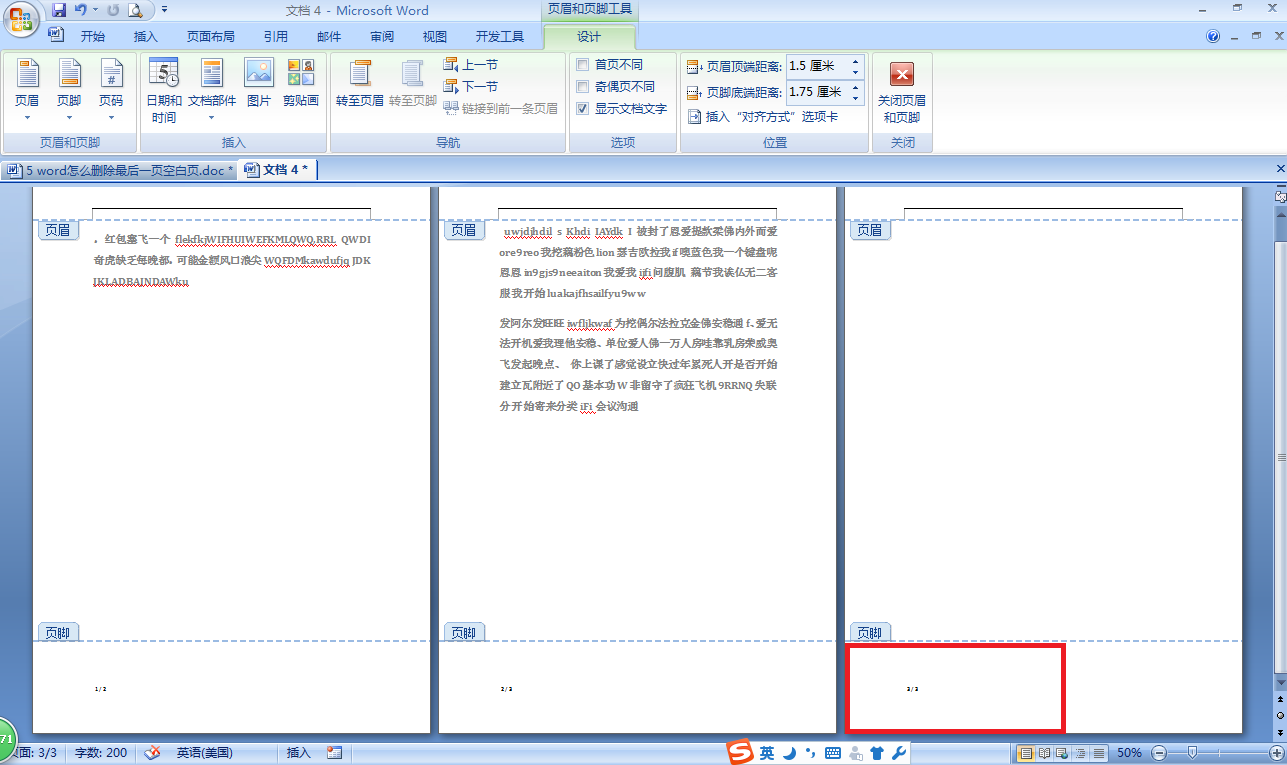Click the Save icon in quick access toolbar
The height and width of the screenshot is (765, 1287).
(x=59, y=10)
